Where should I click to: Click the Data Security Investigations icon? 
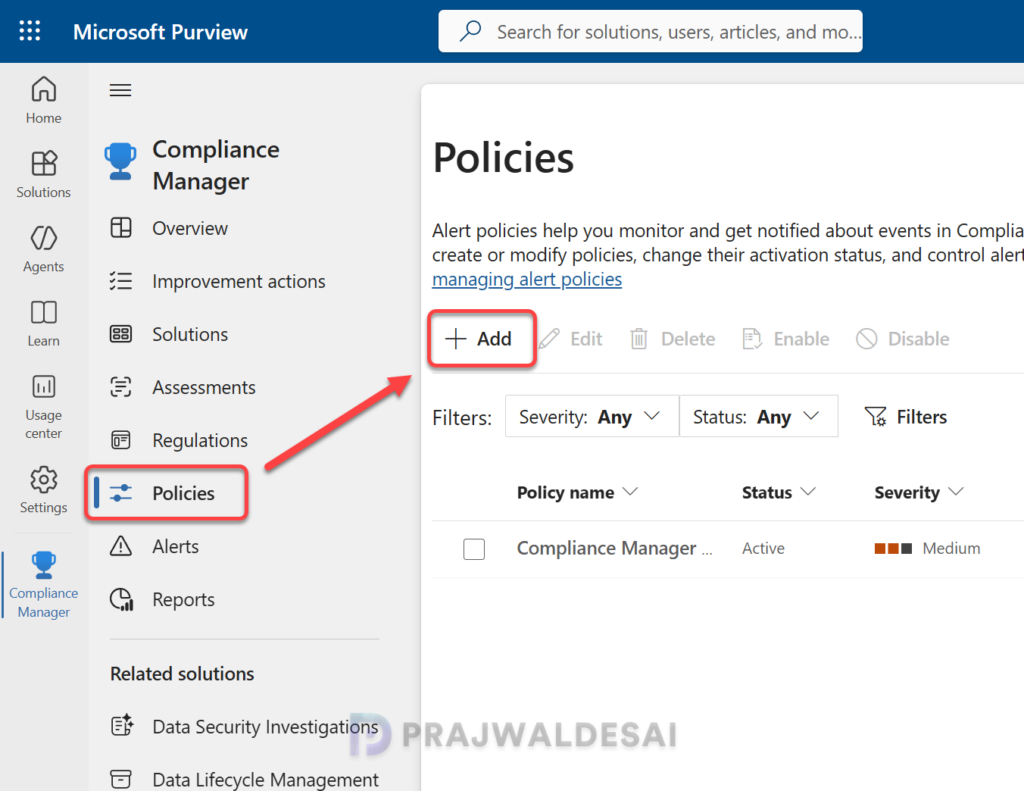122,726
